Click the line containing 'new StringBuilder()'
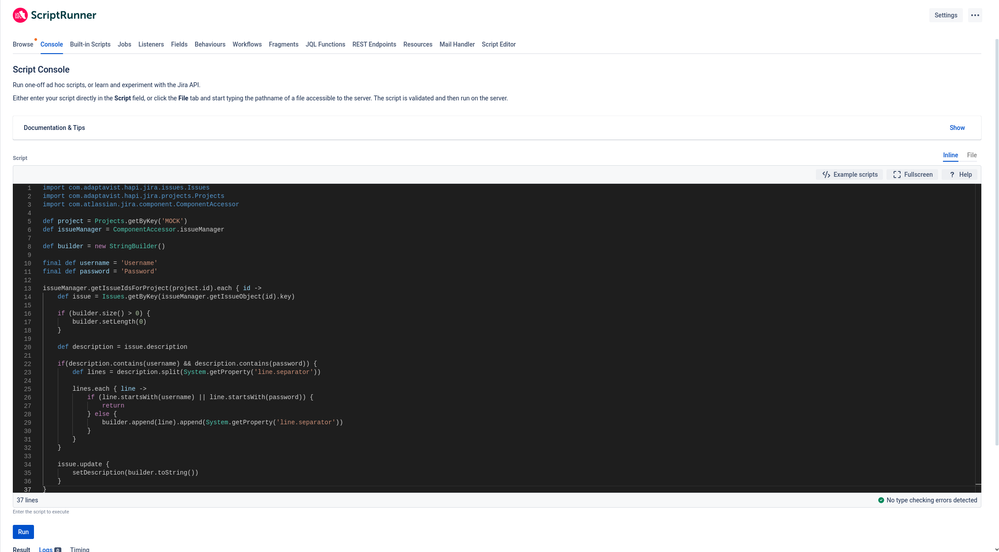Image resolution: width=999 pixels, height=552 pixels. click(104, 246)
